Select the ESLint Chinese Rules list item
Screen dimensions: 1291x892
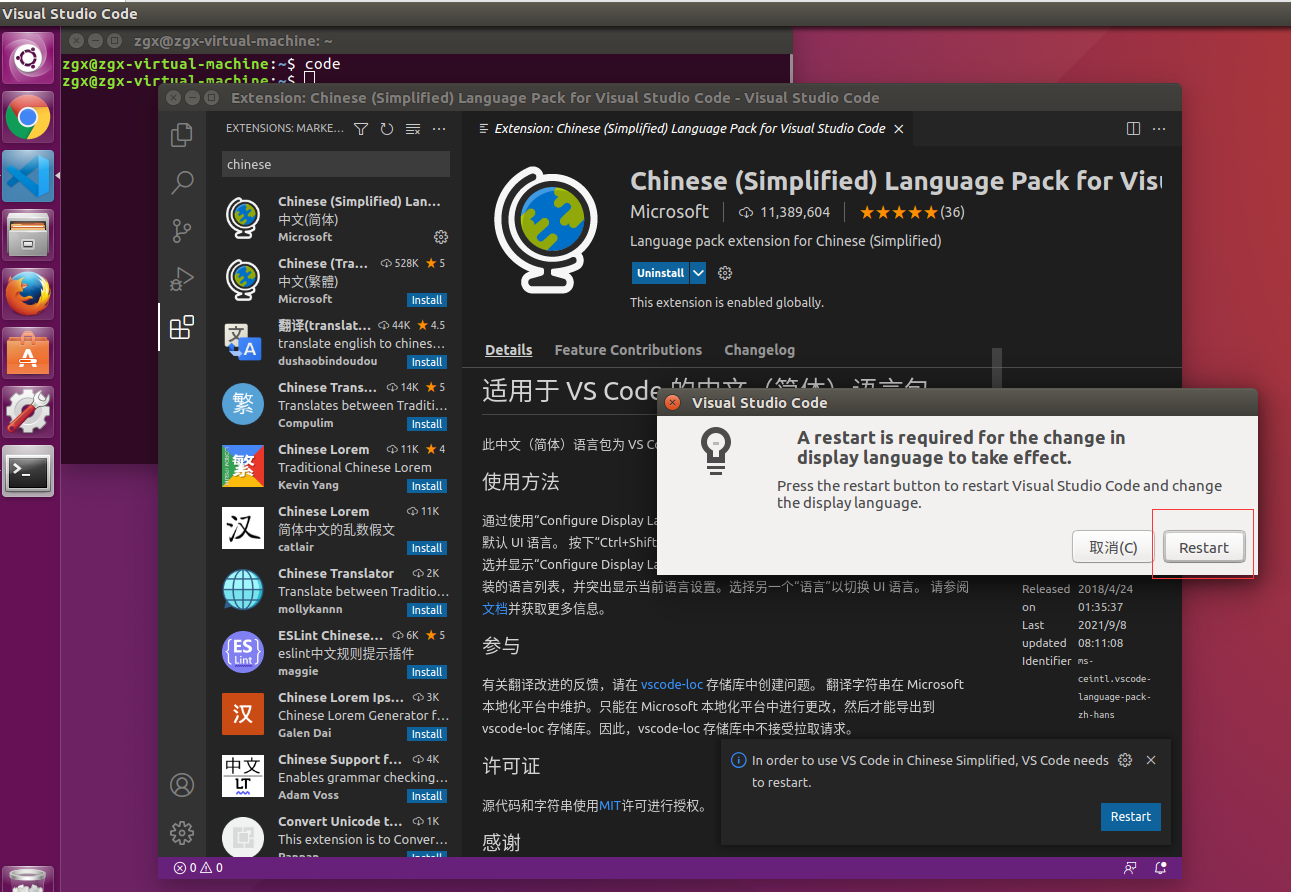coord(333,653)
